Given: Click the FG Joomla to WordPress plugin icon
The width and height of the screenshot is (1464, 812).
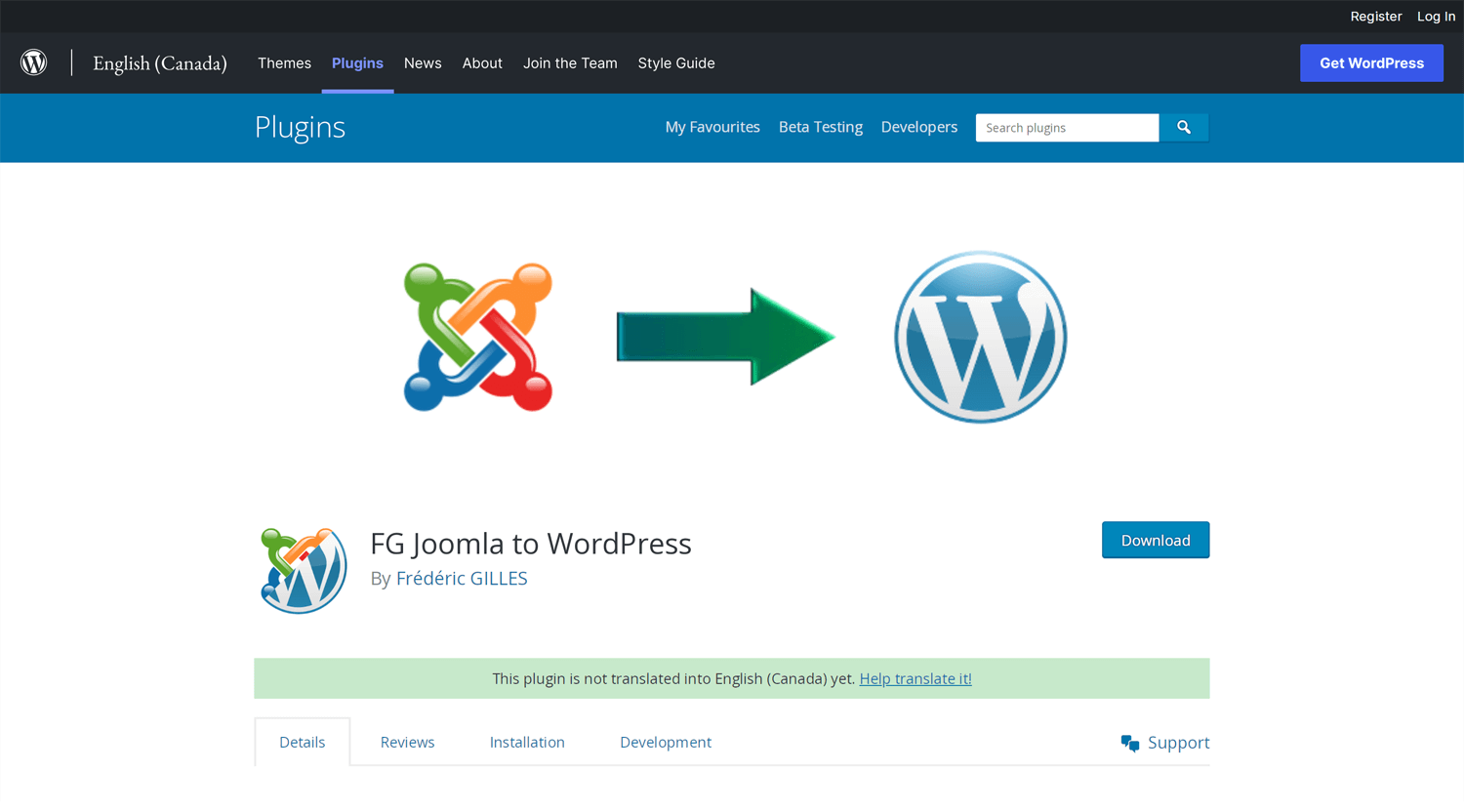Looking at the screenshot, I should click(x=304, y=570).
